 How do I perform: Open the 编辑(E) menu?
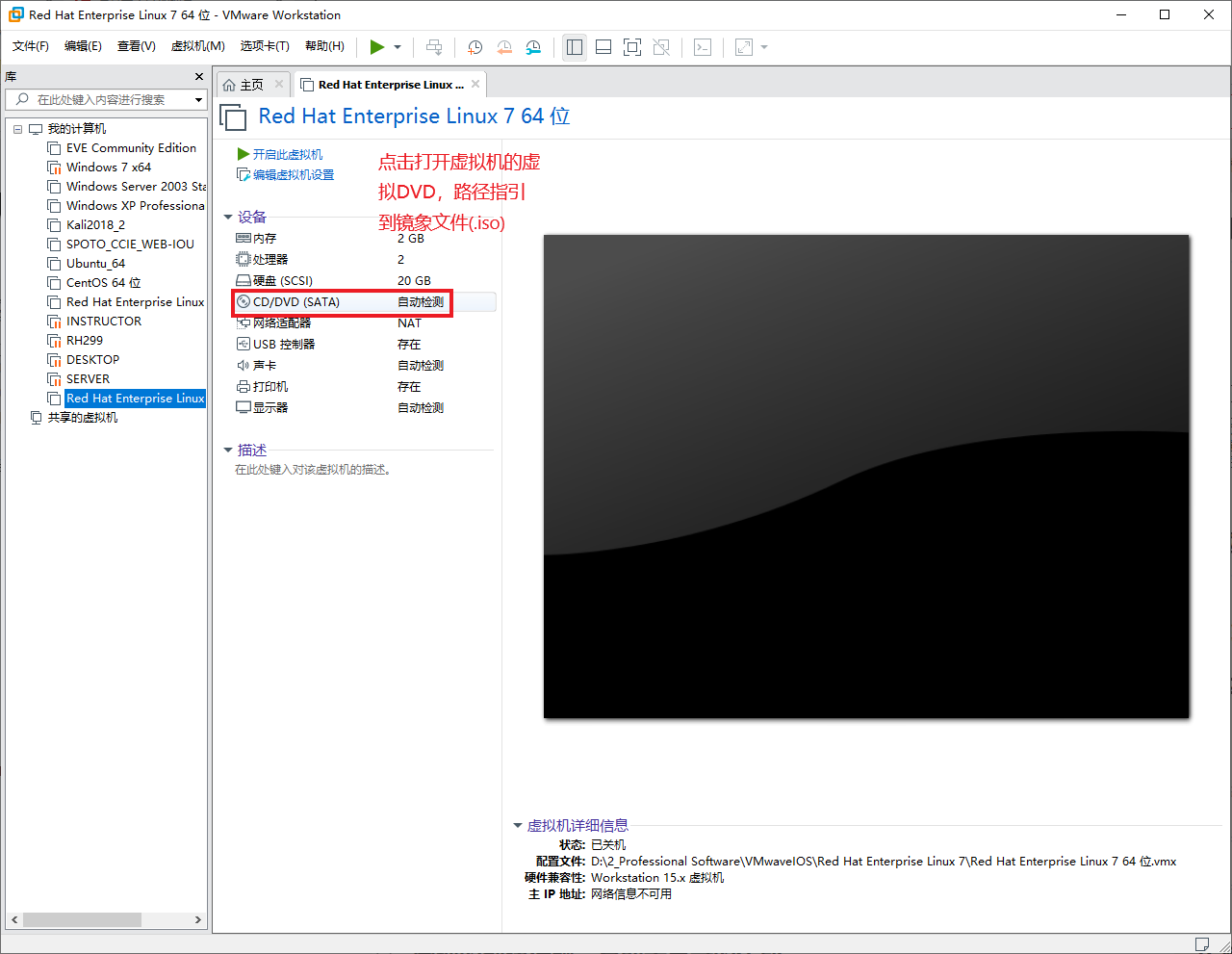pos(83,46)
